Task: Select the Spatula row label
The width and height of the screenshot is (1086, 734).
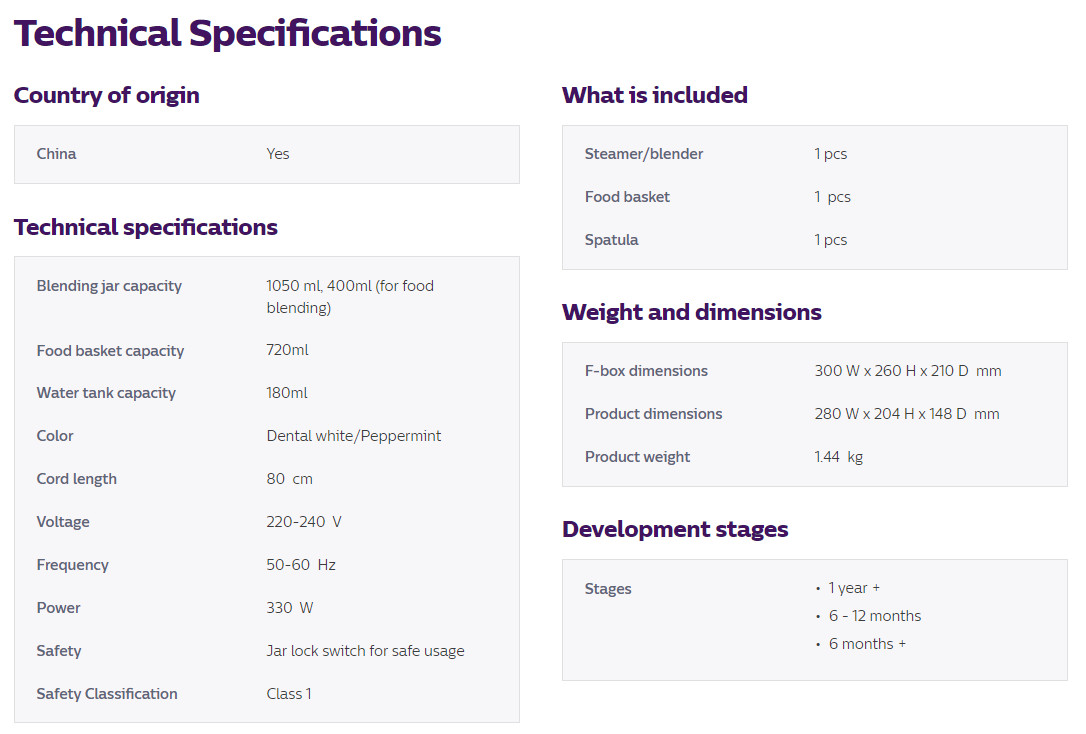Action: click(611, 240)
